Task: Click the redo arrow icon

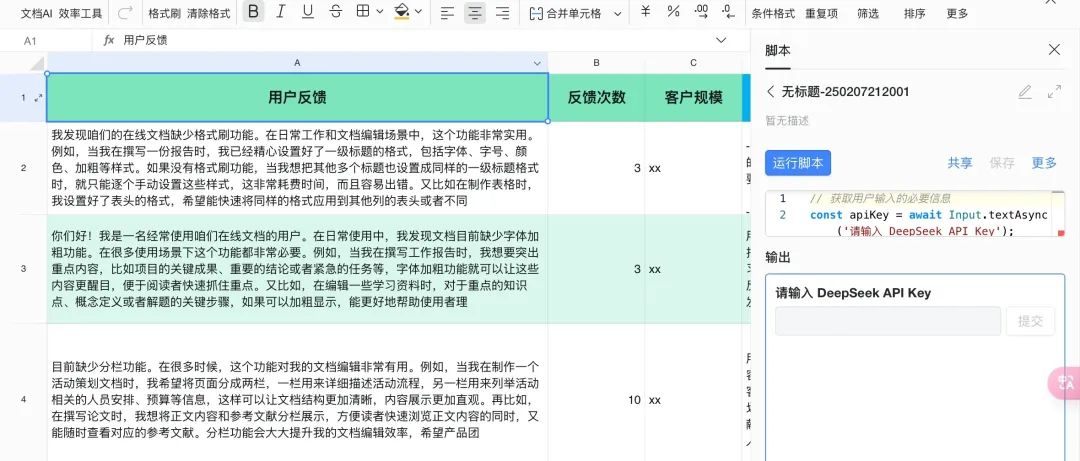Action: point(125,12)
